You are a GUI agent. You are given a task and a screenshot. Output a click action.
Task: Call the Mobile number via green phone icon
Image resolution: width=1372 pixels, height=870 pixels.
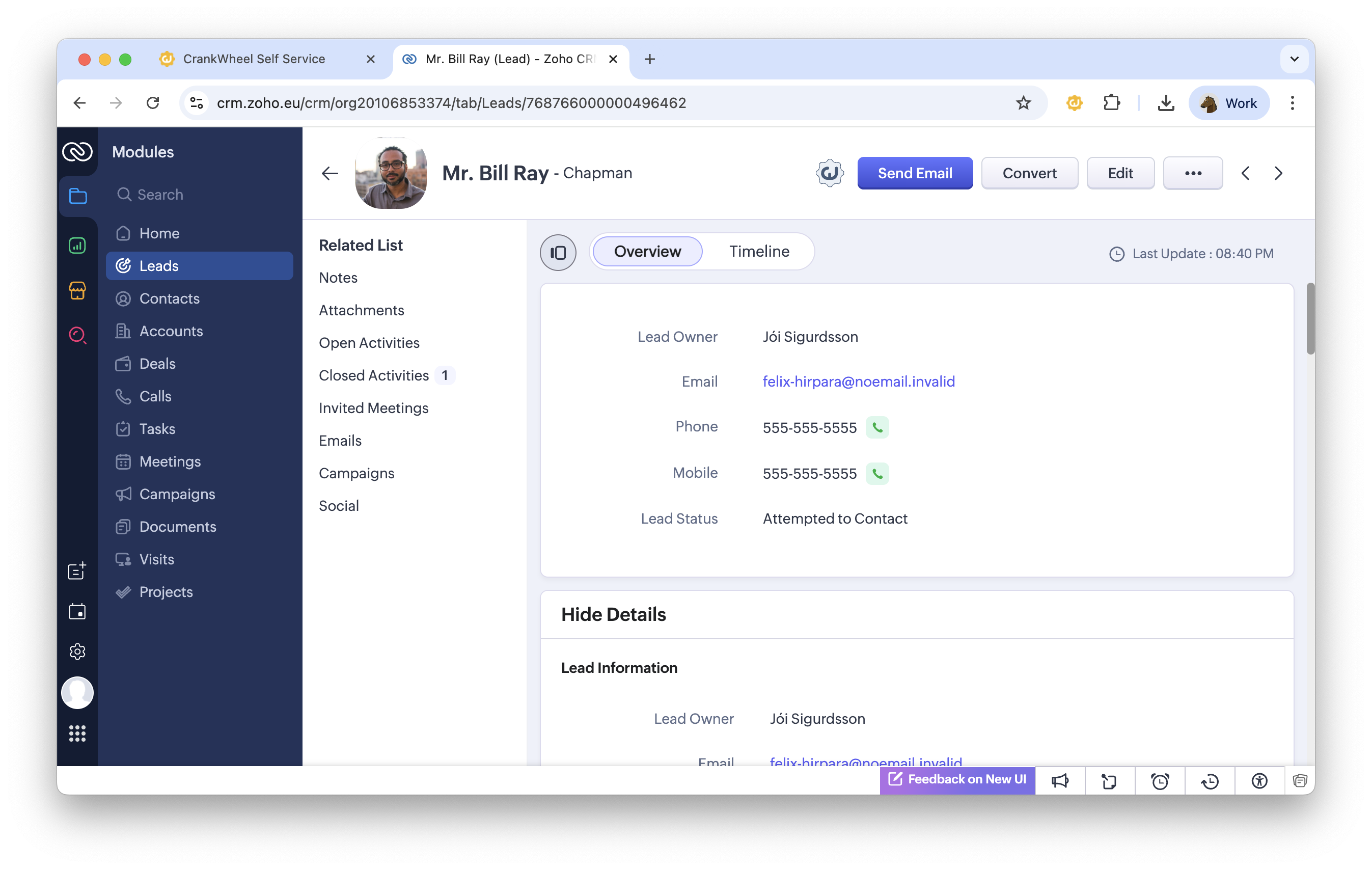pyautogui.click(x=877, y=474)
